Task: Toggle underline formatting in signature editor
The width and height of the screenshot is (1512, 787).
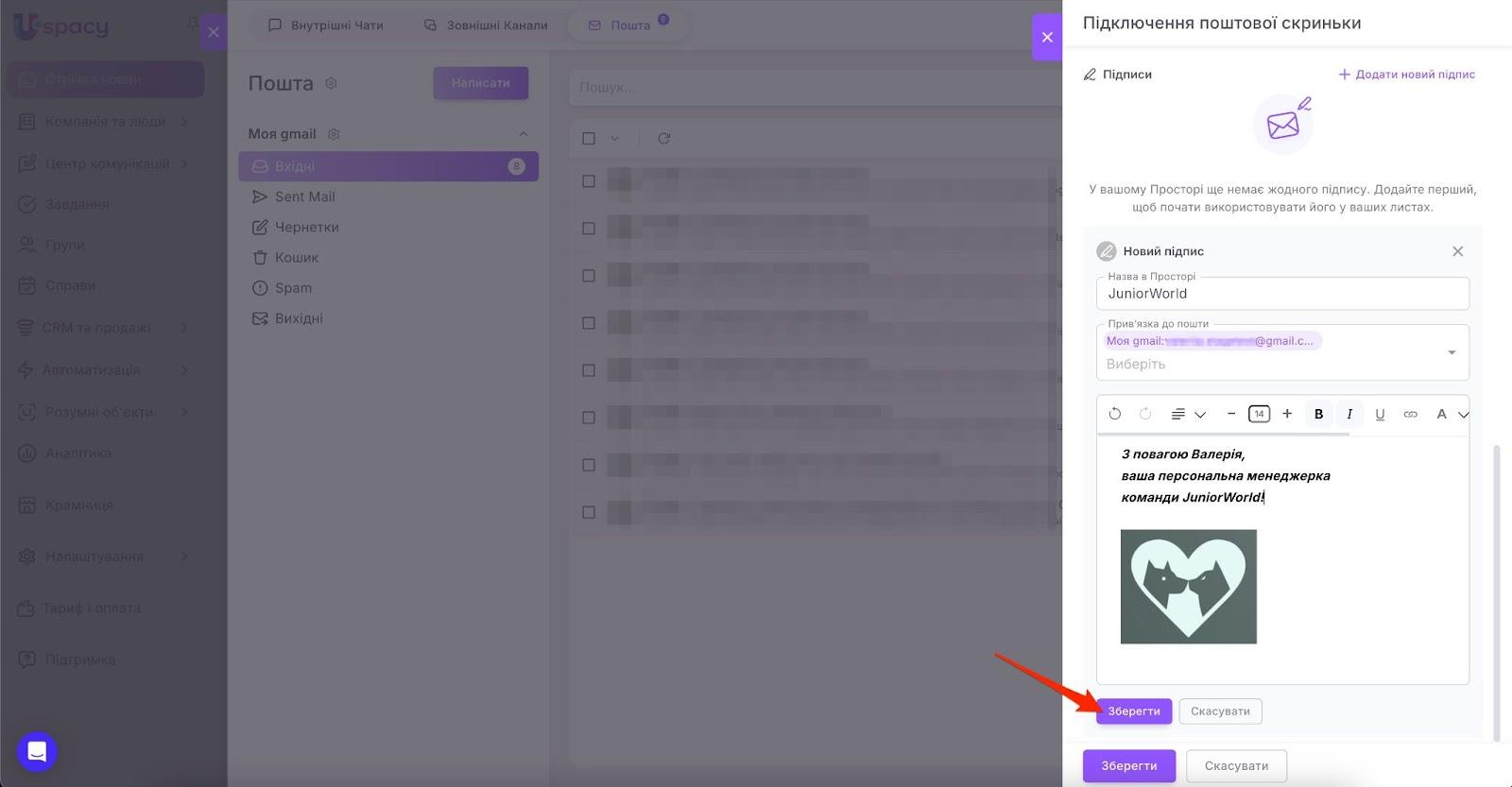Action: coord(1380,414)
